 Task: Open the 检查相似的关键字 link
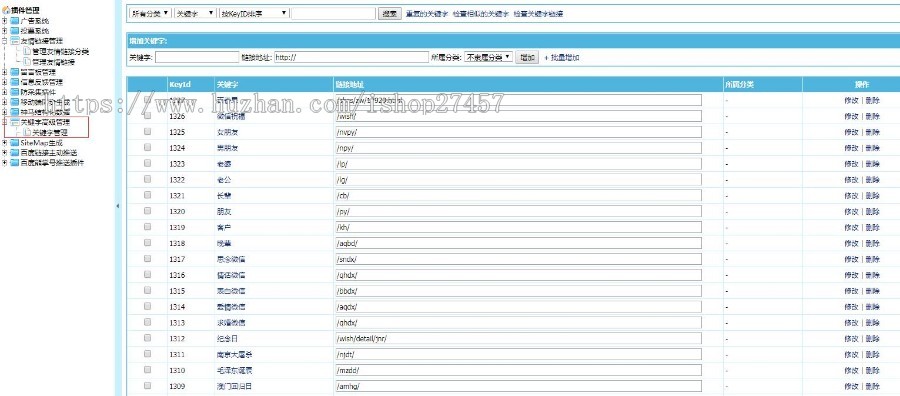click(x=480, y=14)
